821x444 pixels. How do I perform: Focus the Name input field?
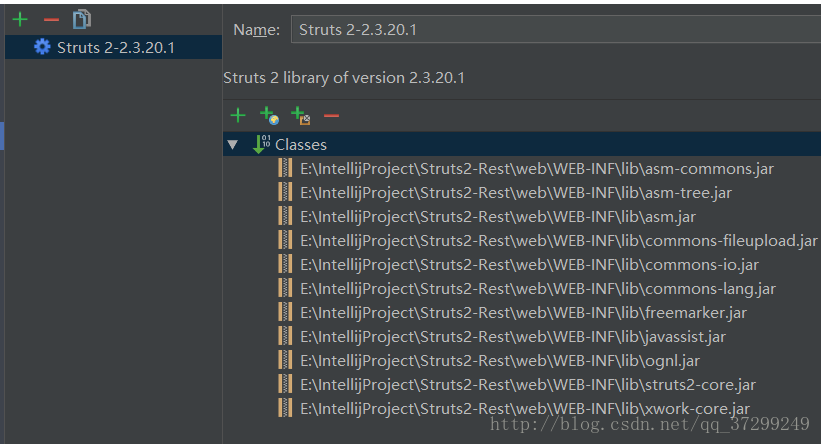556,29
